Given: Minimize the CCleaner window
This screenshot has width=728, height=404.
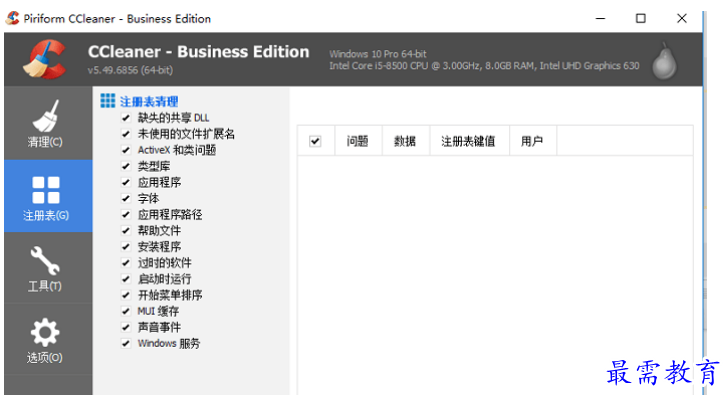Looking at the screenshot, I should [600, 19].
